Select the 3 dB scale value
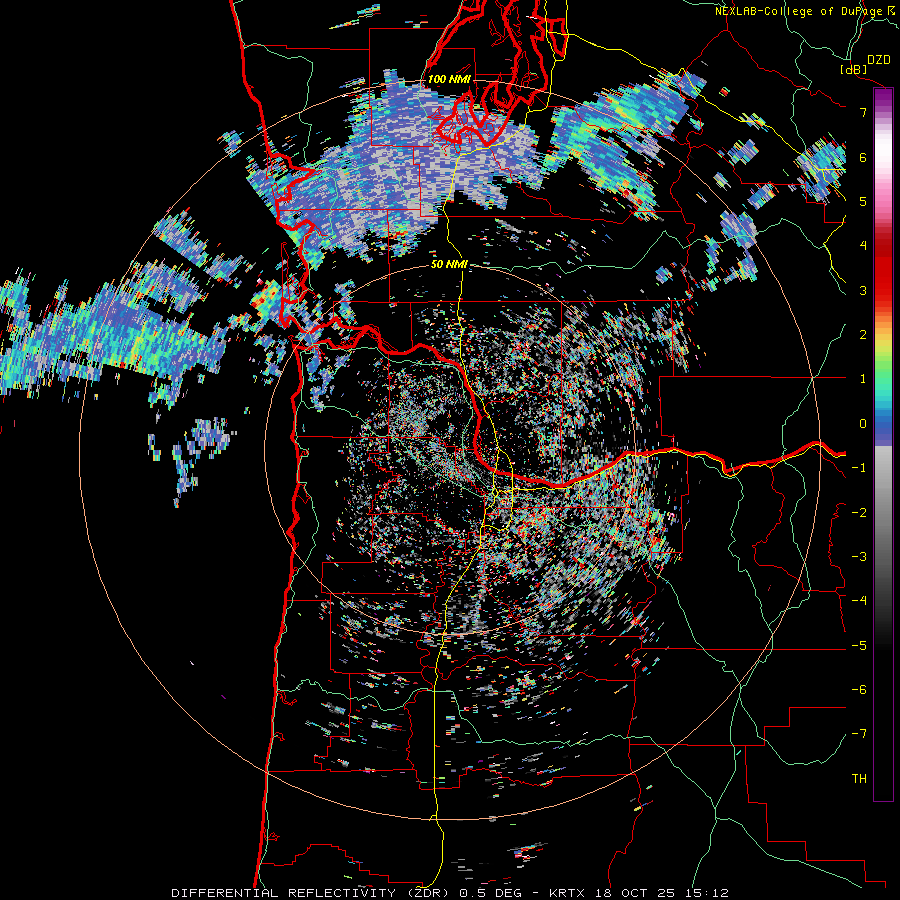Image resolution: width=900 pixels, height=900 pixels. (863, 290)
